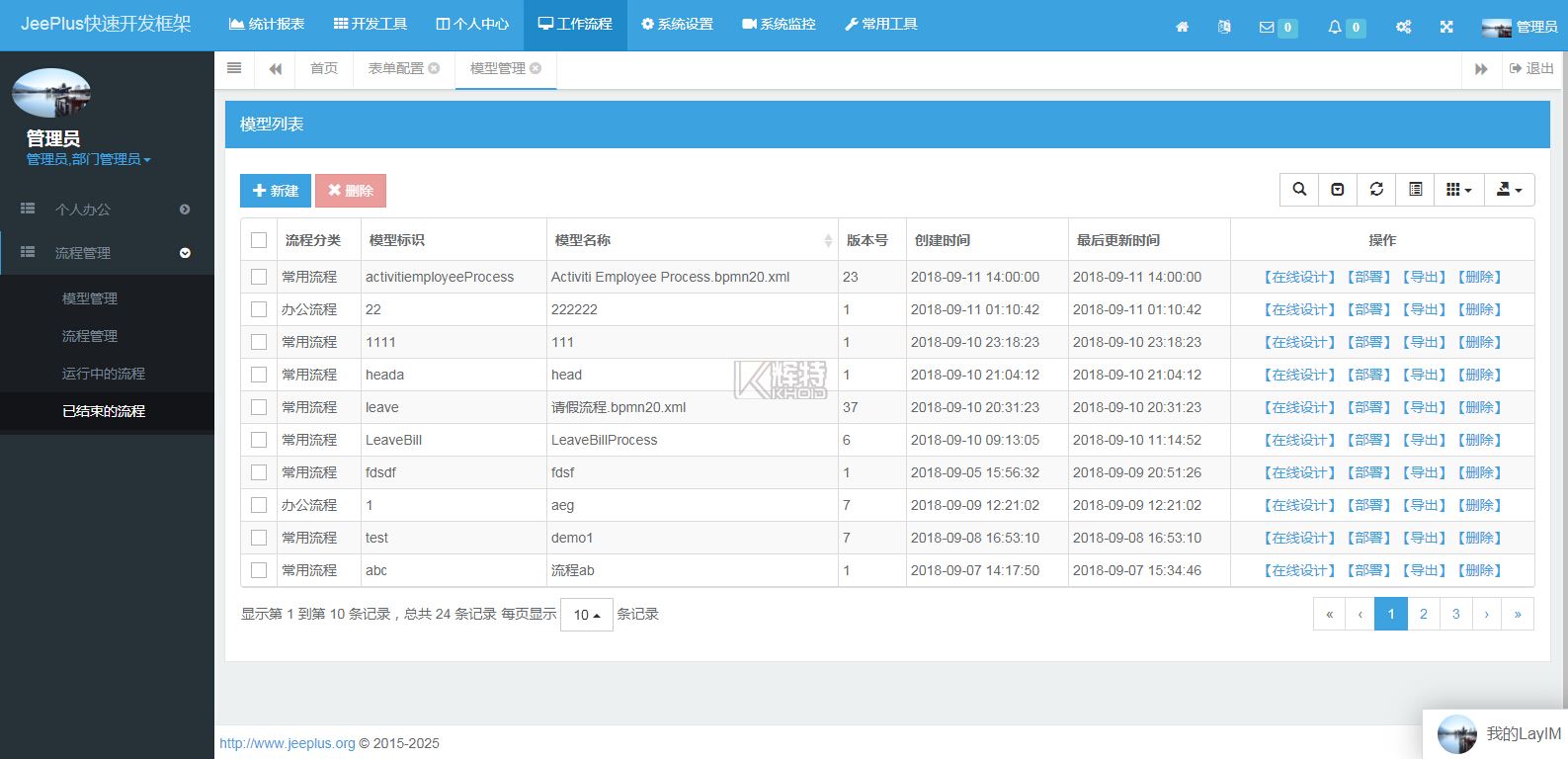Click 导出 for the test model
1568x759 pixels.
tap(1425, 538)
